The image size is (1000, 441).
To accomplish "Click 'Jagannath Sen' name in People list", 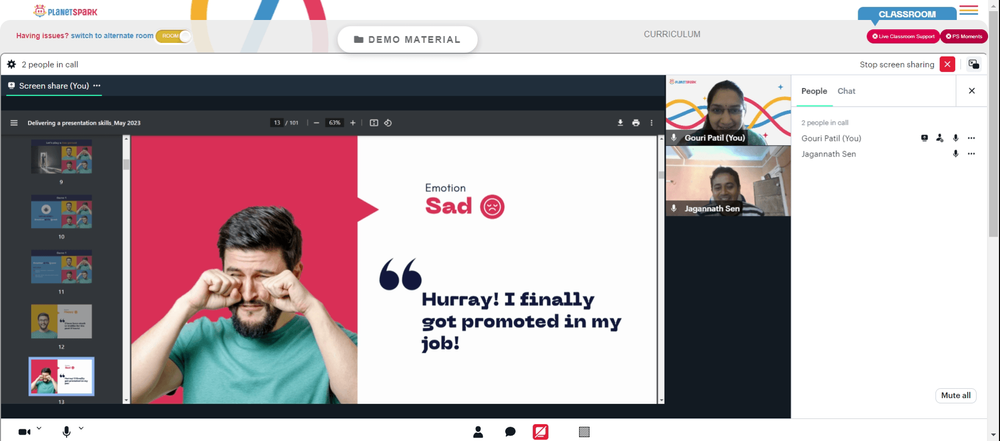I will point(828,154).
